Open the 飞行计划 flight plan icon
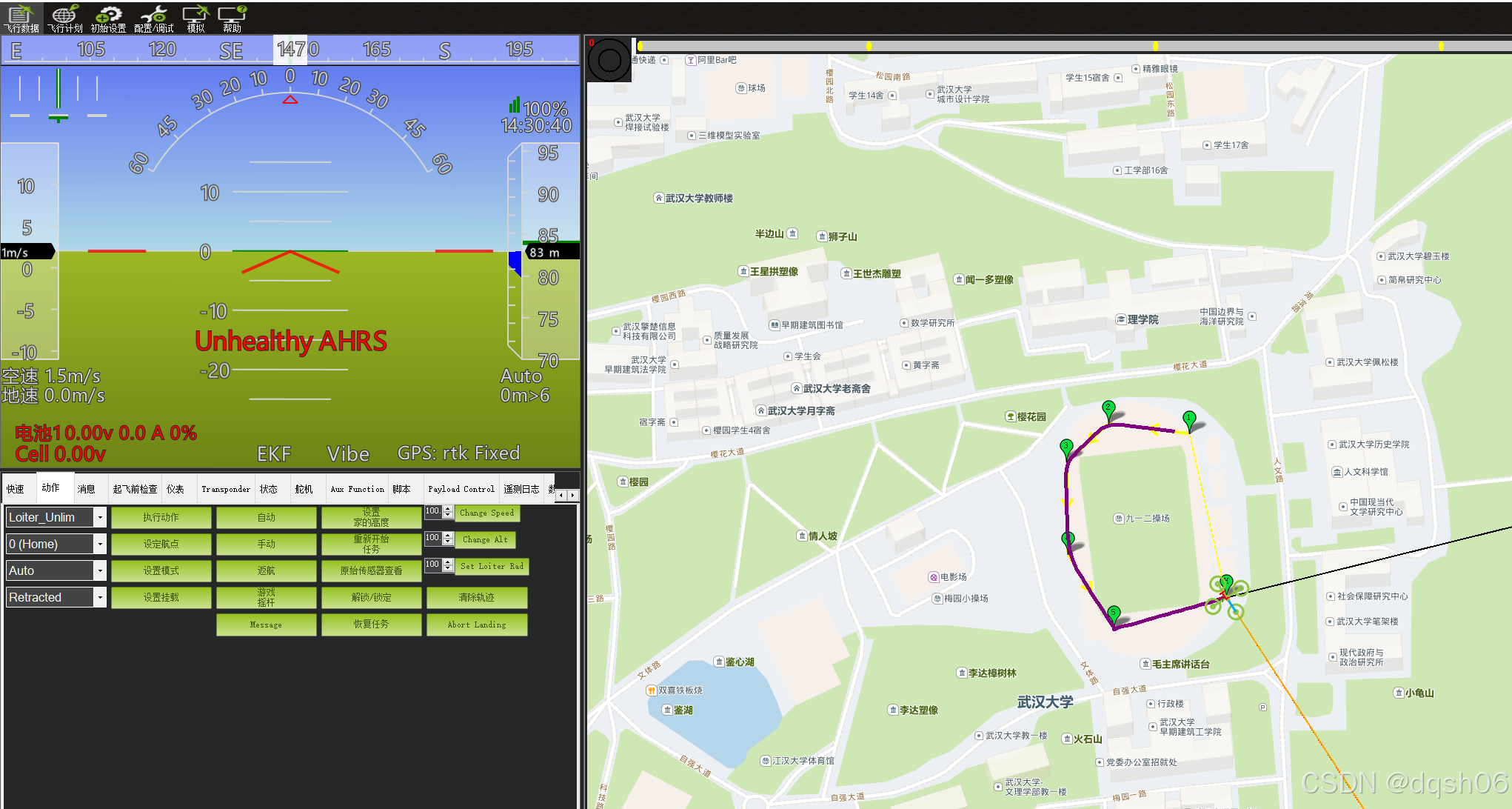 64,18
